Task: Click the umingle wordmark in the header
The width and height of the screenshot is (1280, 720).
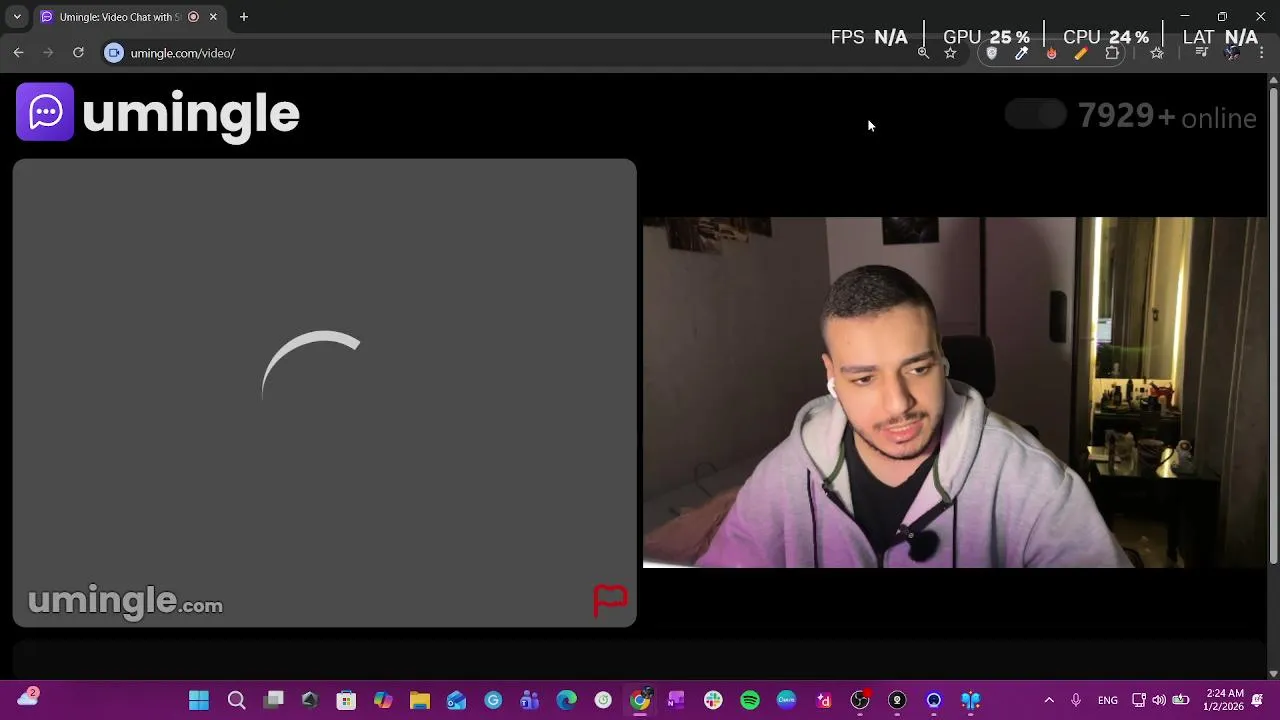Action: point(191,114)
